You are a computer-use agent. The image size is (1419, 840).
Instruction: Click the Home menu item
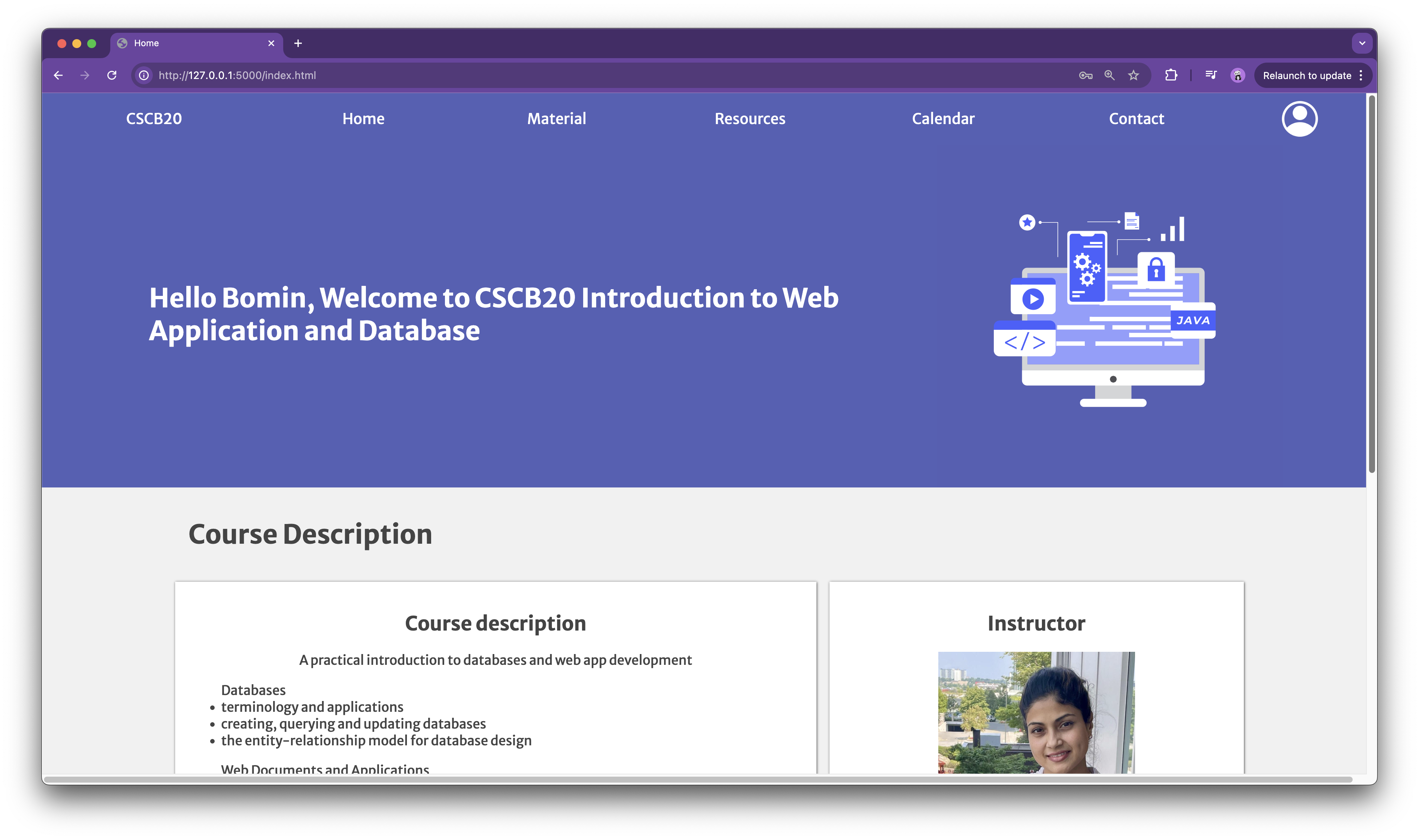363,118
